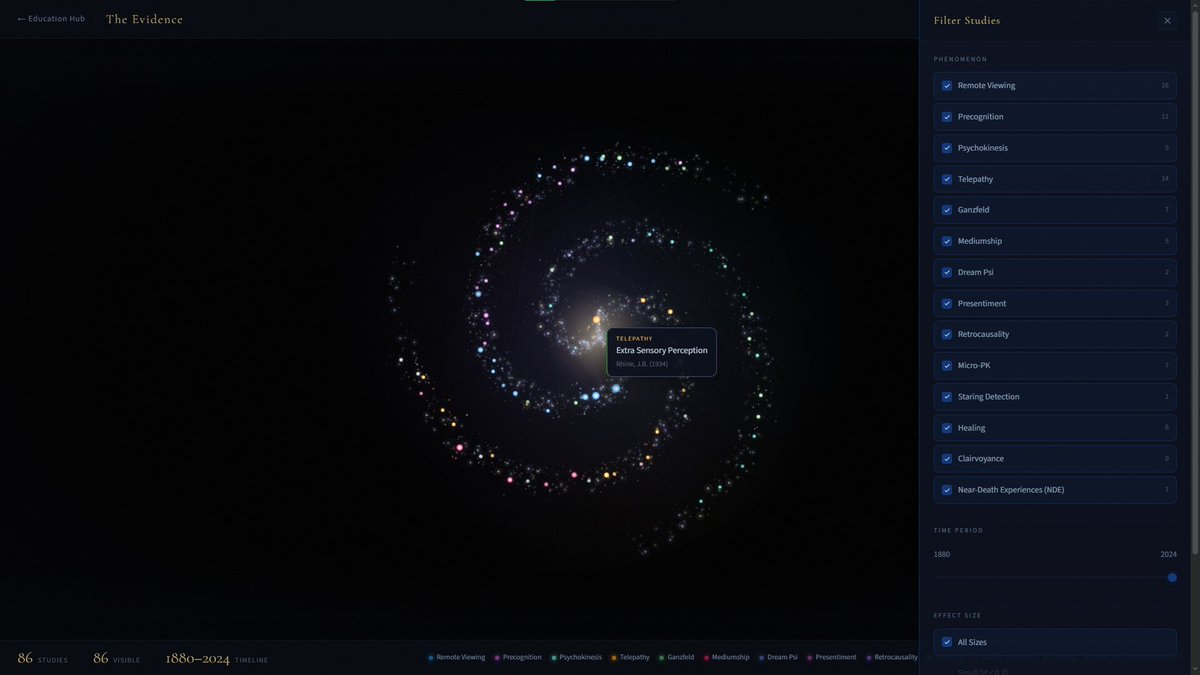The image size is (1200, 675).
Task: Click the Ganzfeld legend dot
Action: coord(662,658)
